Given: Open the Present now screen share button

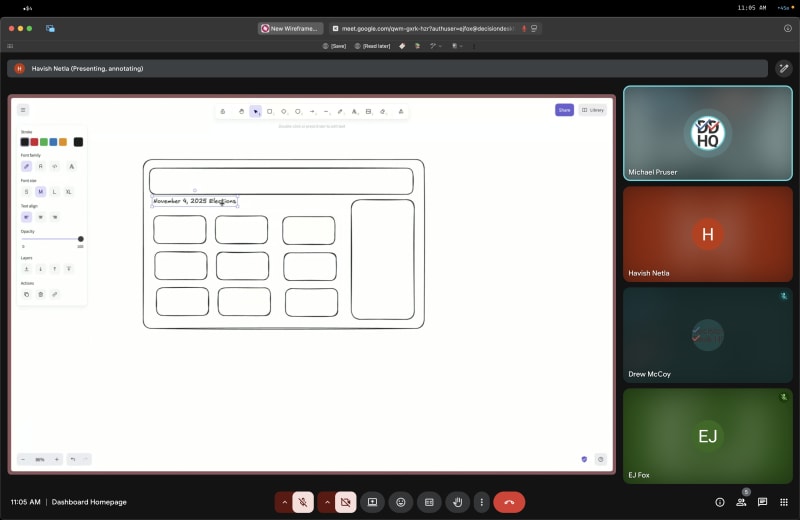Looking at the screenshot, I should coord(372,502).
